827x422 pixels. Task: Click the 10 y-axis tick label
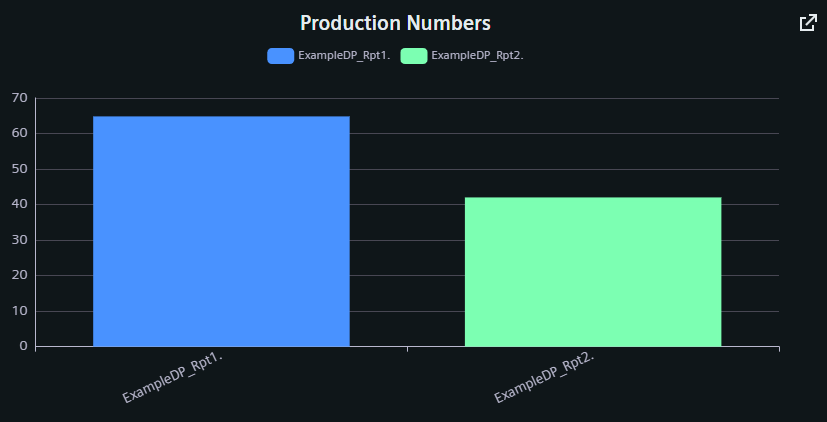(18, 311)
